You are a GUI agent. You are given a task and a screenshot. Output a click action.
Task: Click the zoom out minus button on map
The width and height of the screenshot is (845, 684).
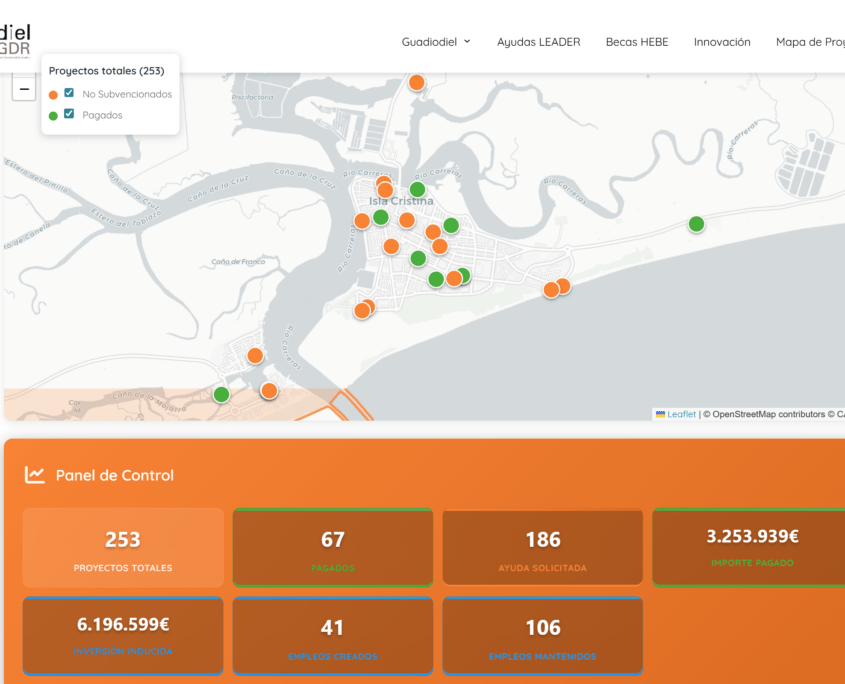click(x=24, y=89)
